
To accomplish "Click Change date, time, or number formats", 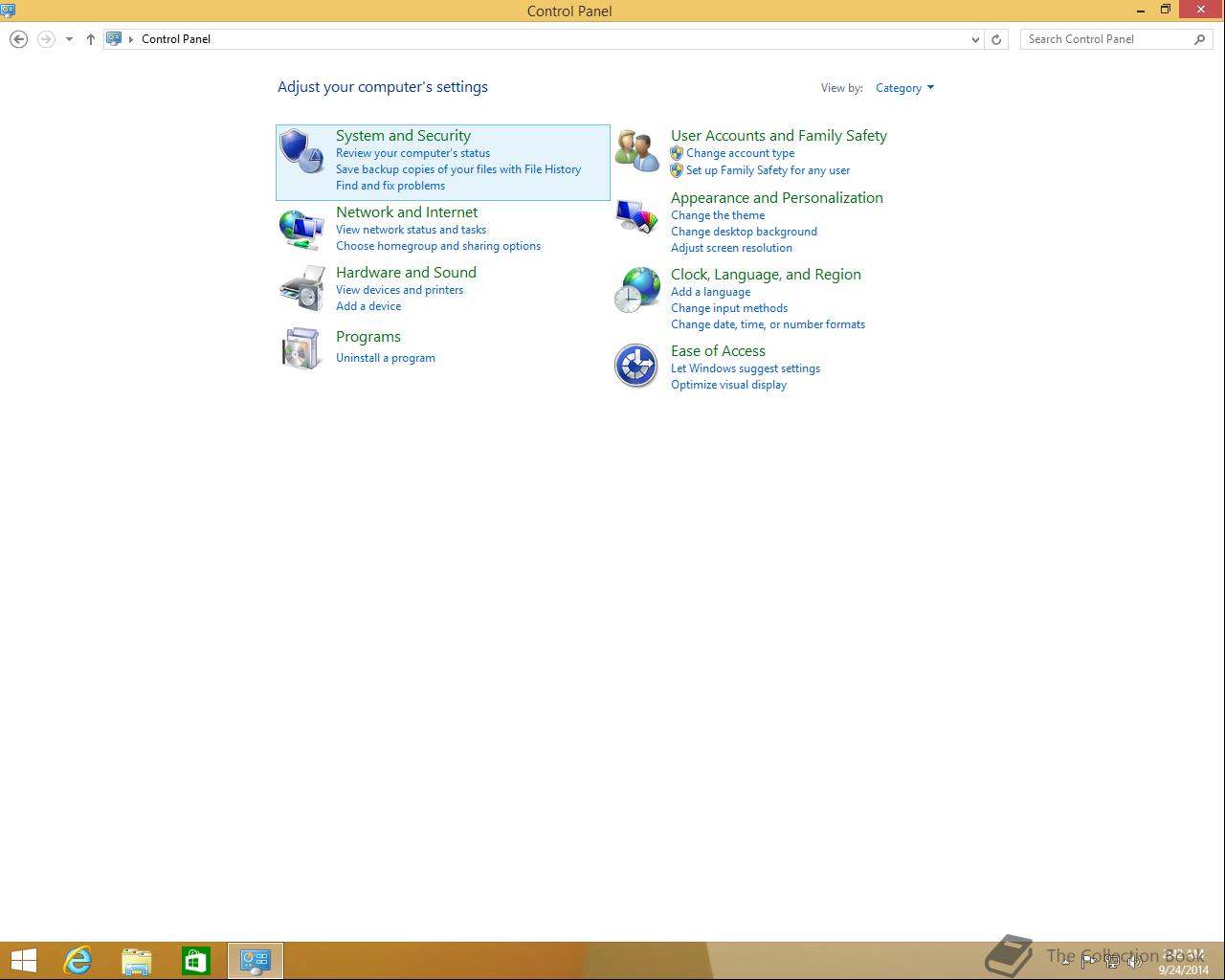I will click(768, 324).
